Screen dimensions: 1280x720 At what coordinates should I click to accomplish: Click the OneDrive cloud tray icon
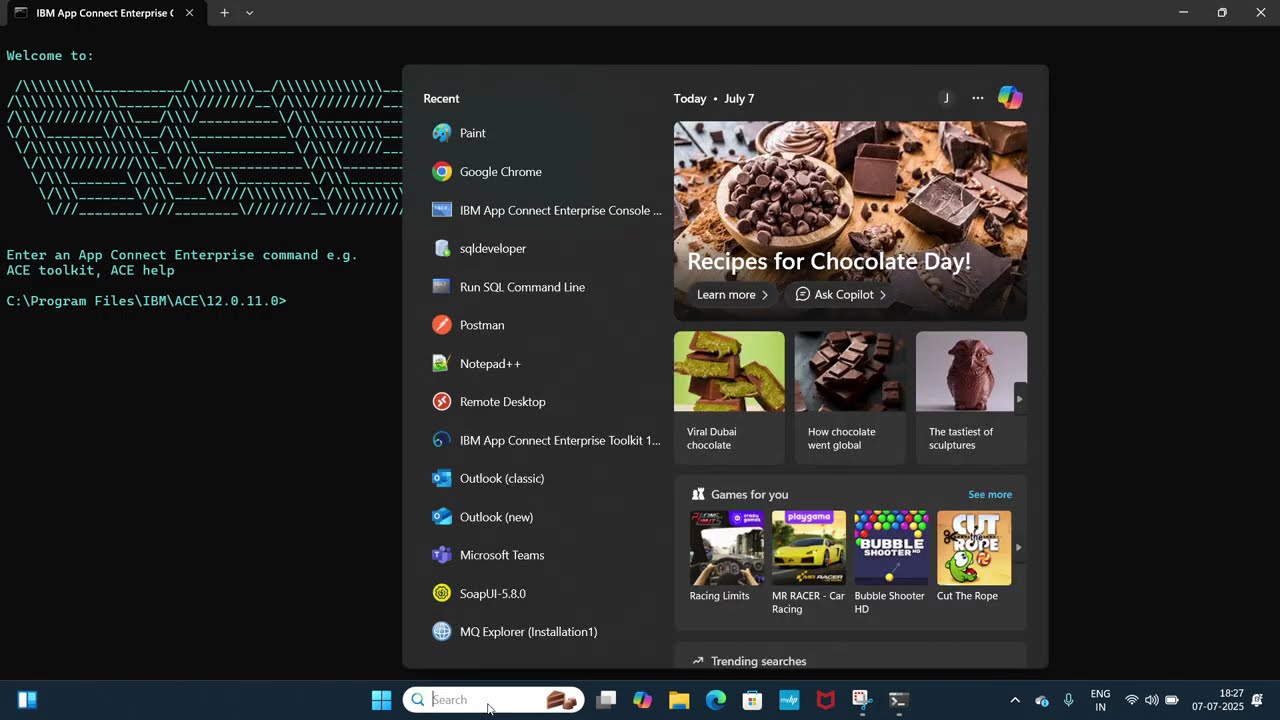coord(1042,700)
